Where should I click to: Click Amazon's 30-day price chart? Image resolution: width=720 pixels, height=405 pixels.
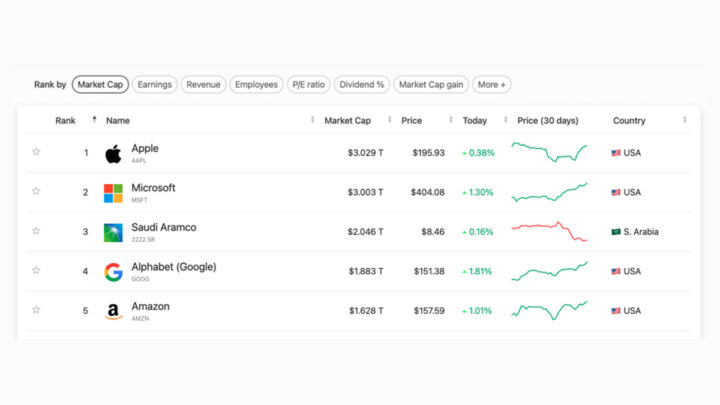click(x=549, y=310)
